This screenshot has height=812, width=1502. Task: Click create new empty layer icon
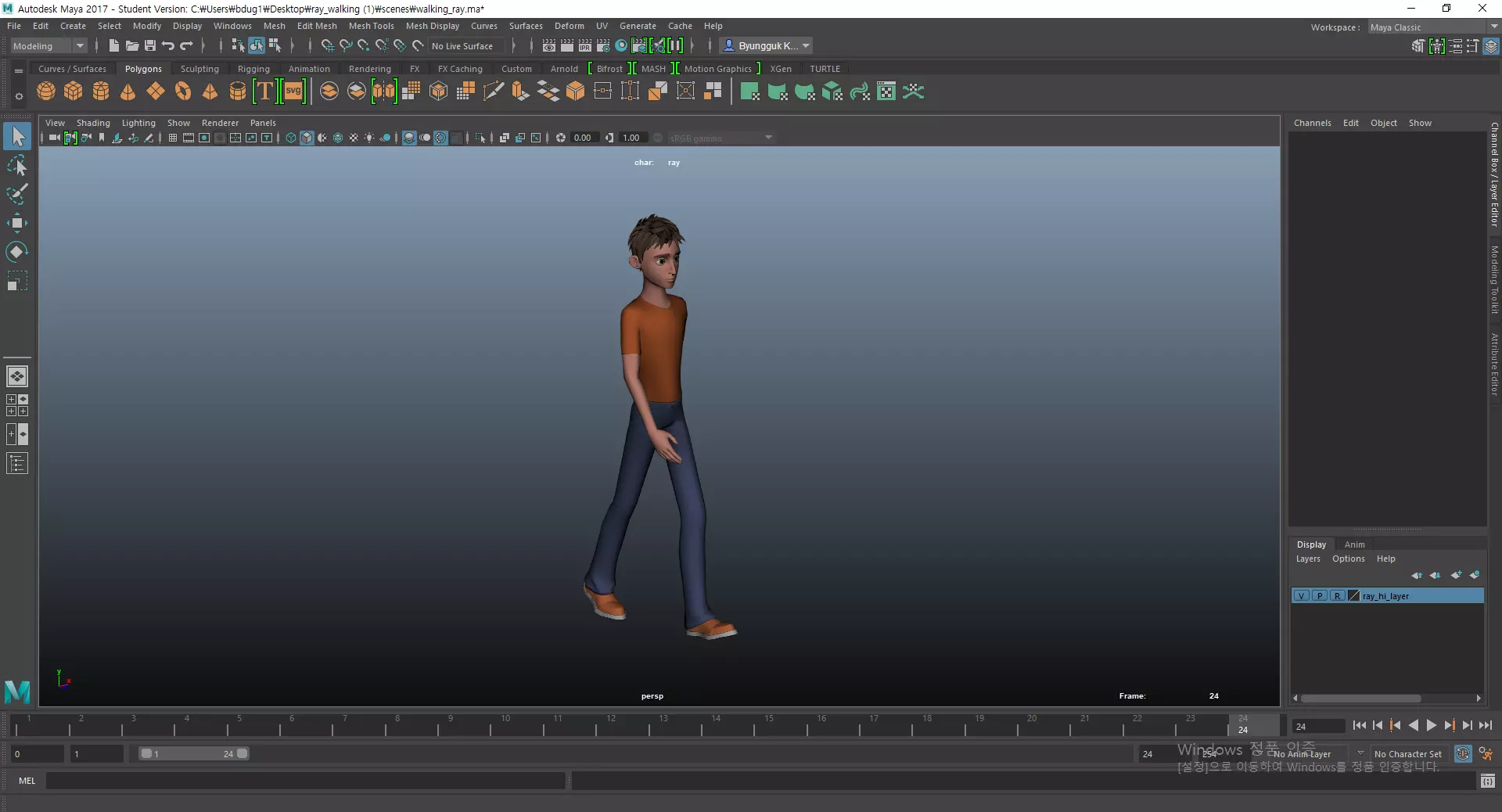tap(1456, 575)
